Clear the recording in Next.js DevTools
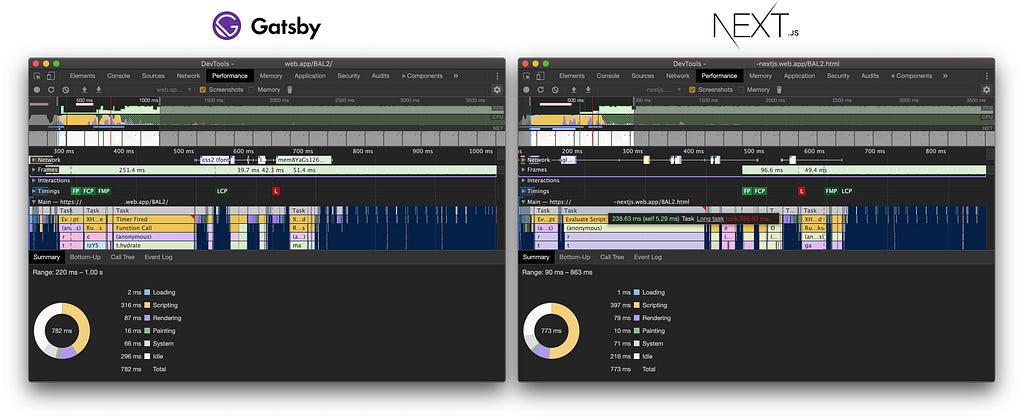This screenshot has width=1024, height=420. click(x=555, y=89)
